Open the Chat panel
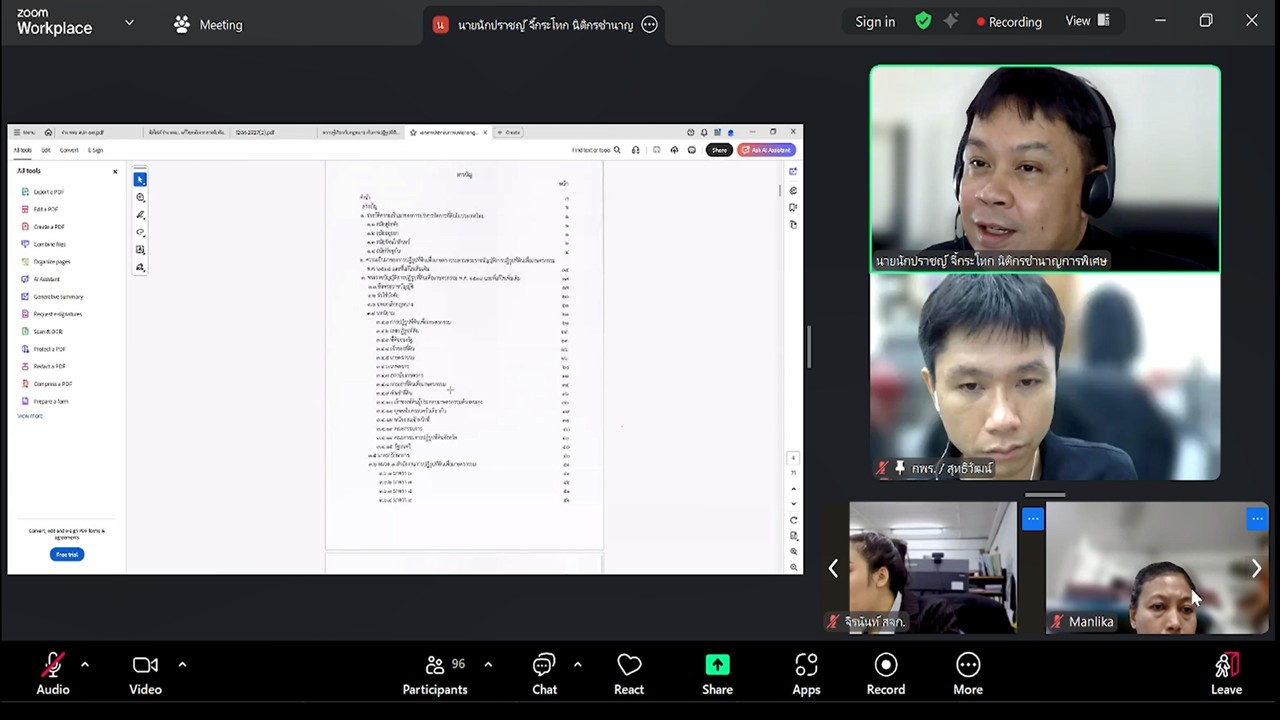Image resolution: width=1280 pixels, height=720 pixels. pyautogui.click(x=544, y=674)
